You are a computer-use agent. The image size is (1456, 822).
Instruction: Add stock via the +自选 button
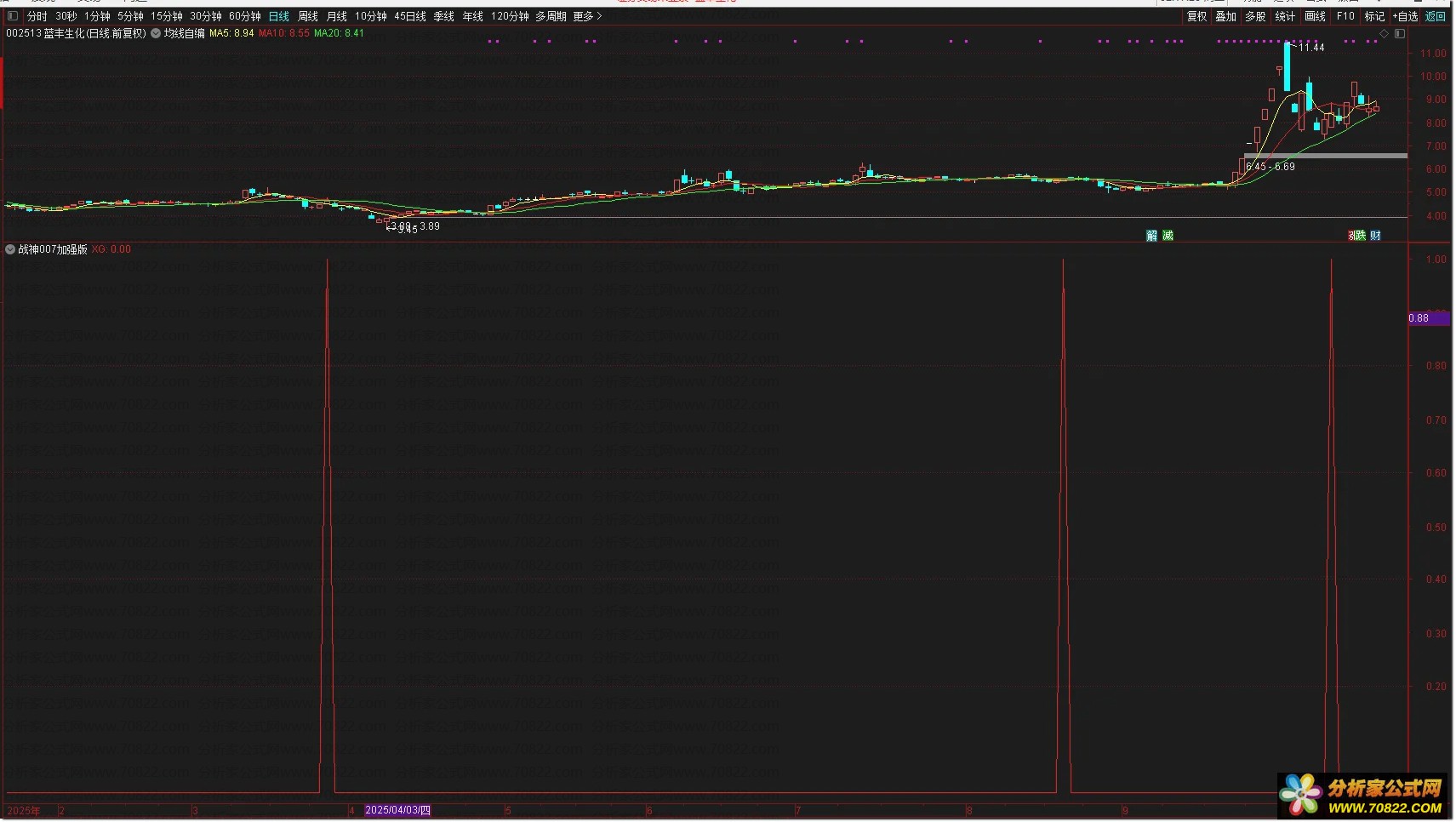(1406, 16)
